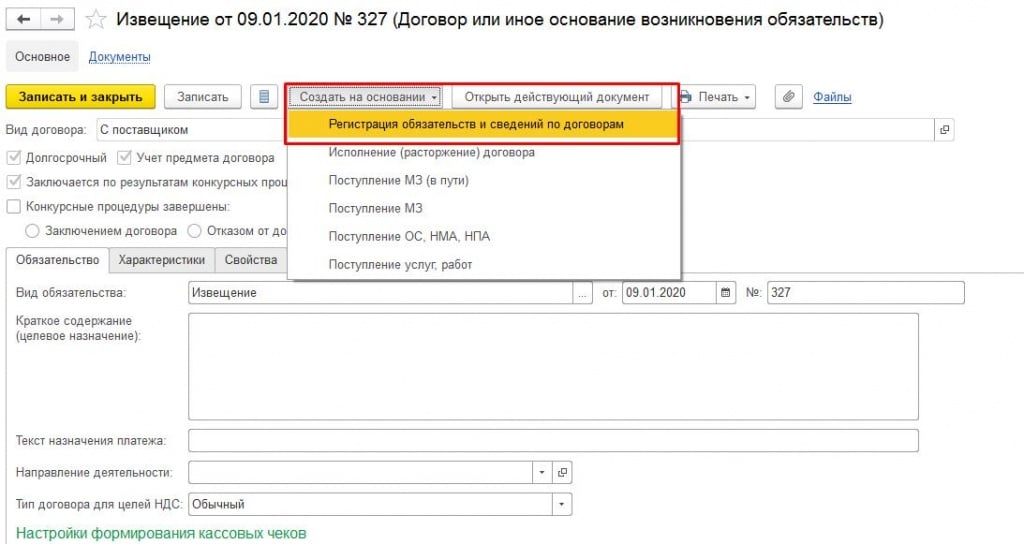1024x544 pixels.
Task: Select Поступление услуг, работ menu item
Action: tap(400, 264)
